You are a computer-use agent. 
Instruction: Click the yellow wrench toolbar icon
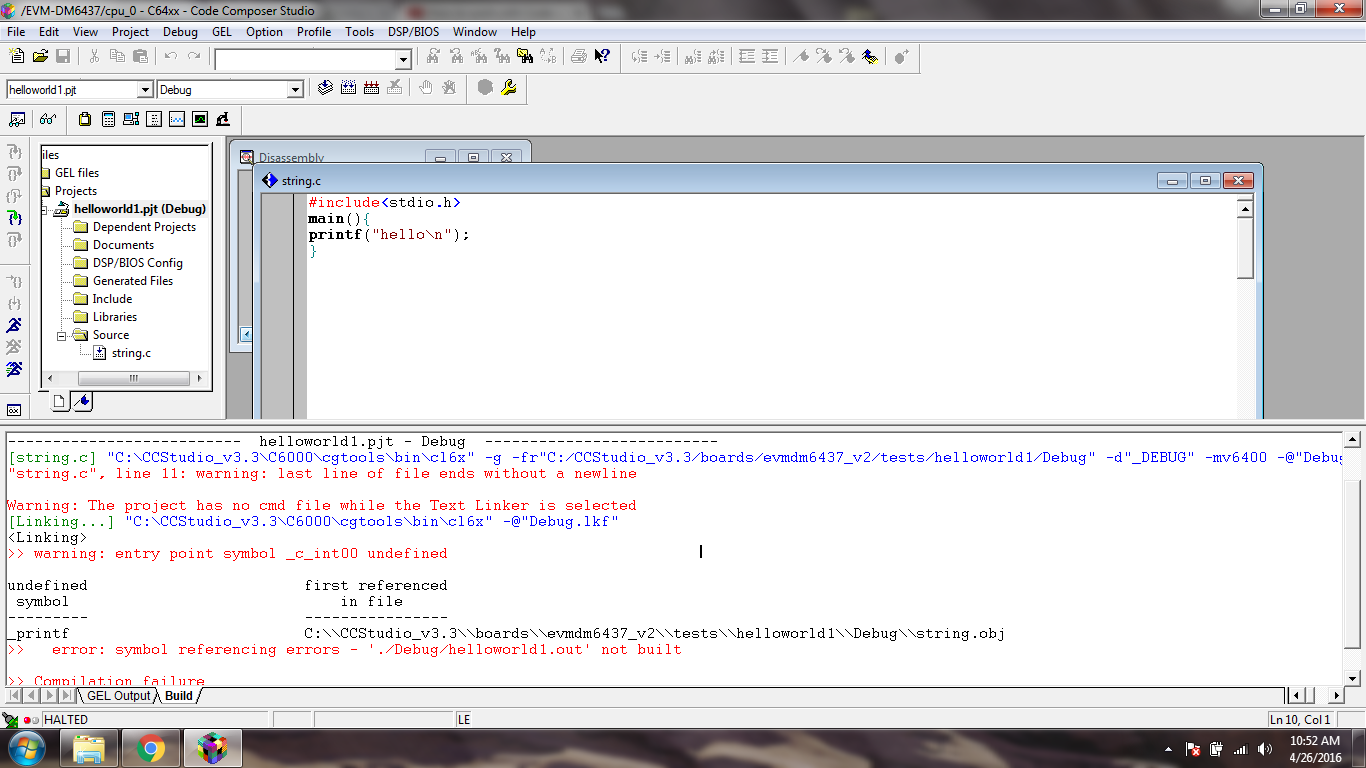(x=509, y=88)
